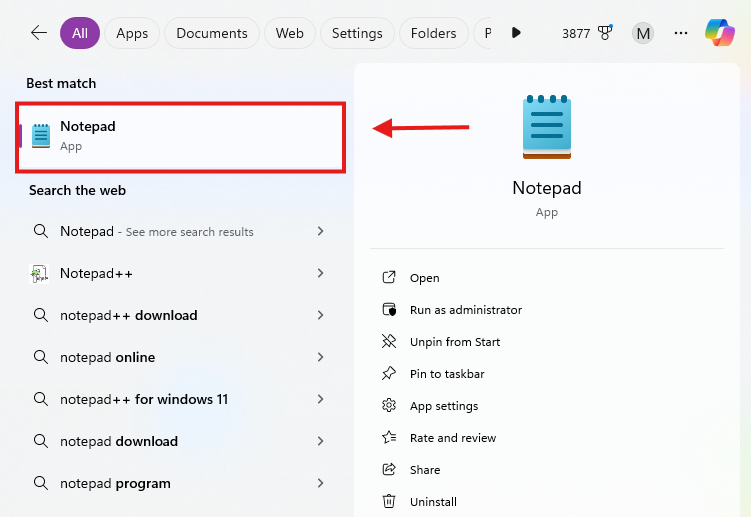Select the All filter tab
Screen dimensions: 751x517
(x=80, y=33)
